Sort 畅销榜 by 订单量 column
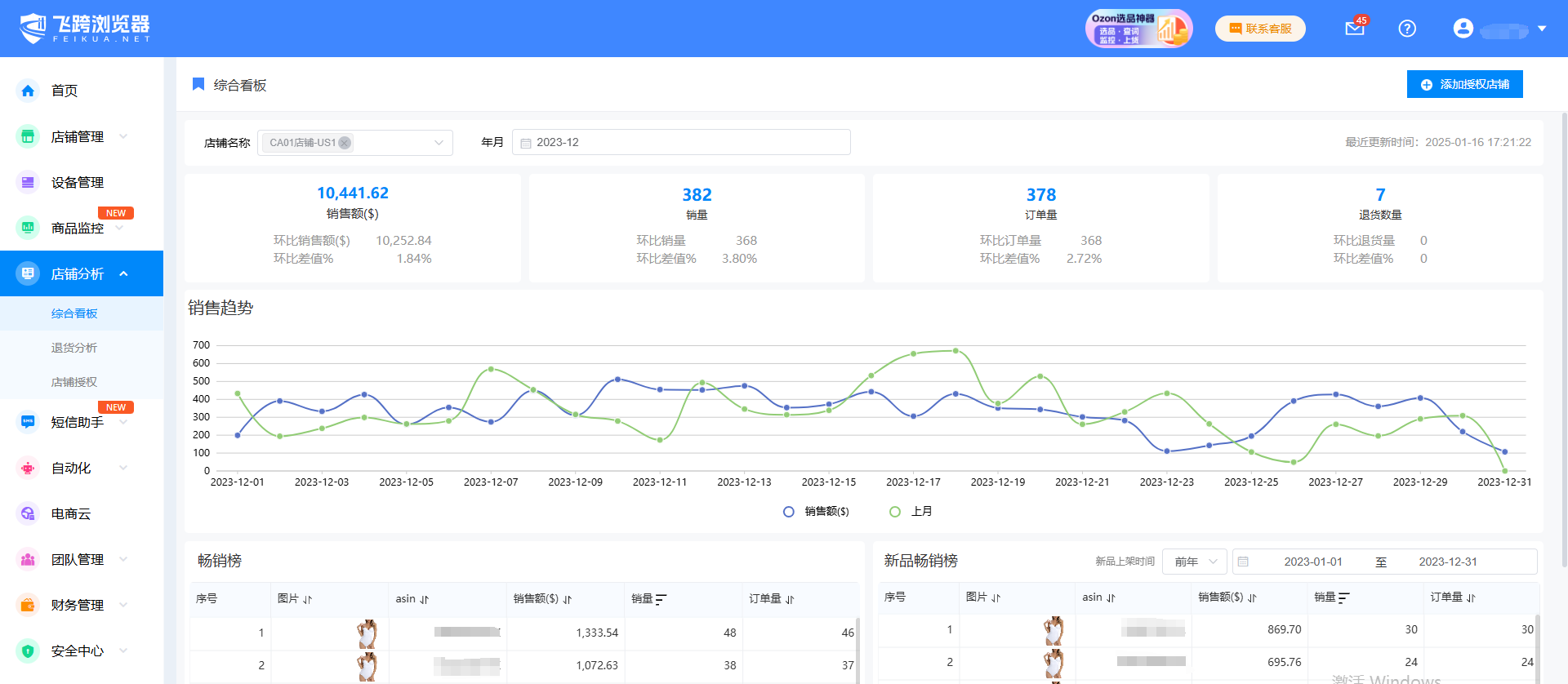Viewport: 1568px width, 684px height. 790,599
